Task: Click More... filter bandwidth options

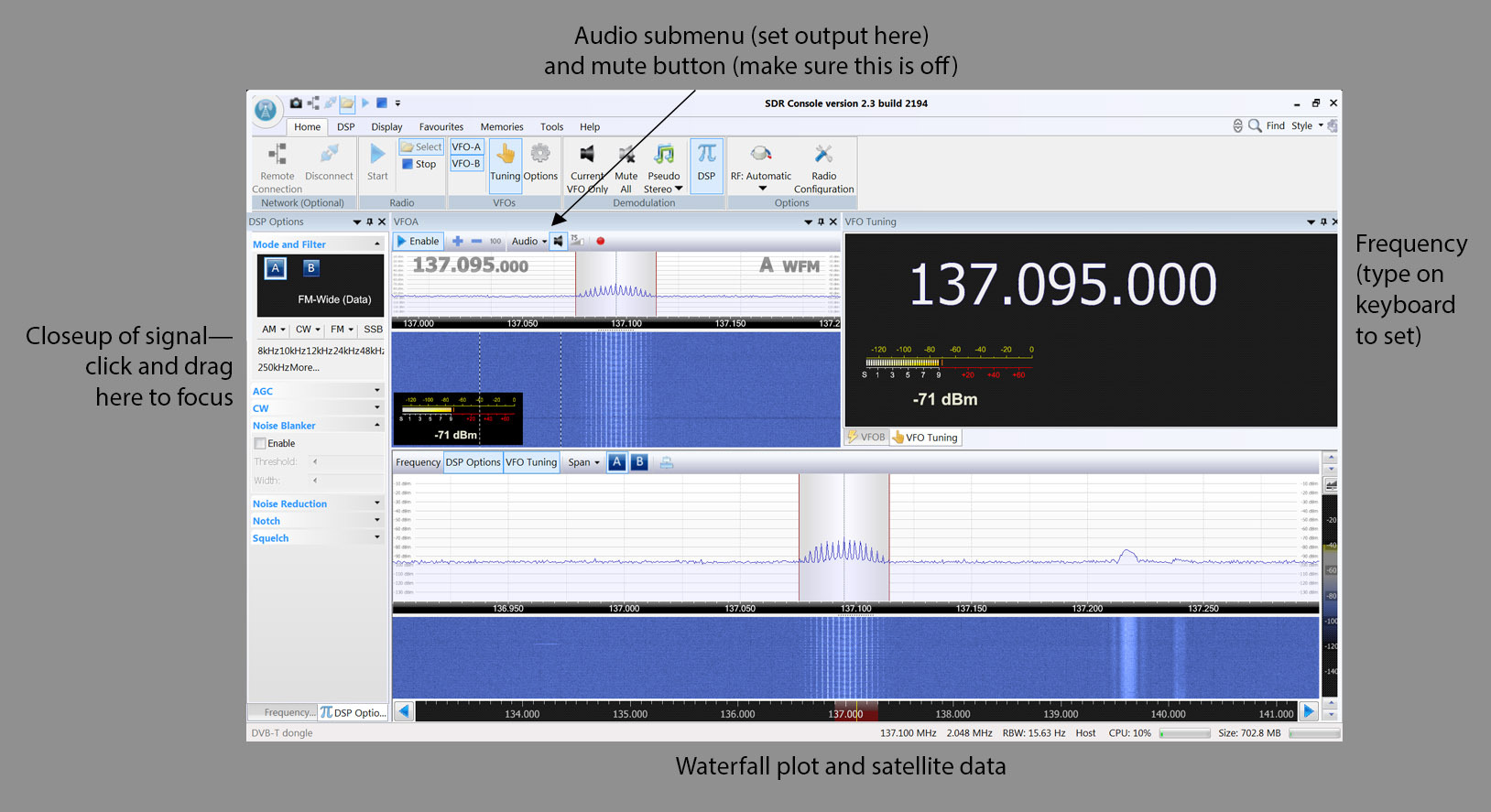Action: [304, 367]
